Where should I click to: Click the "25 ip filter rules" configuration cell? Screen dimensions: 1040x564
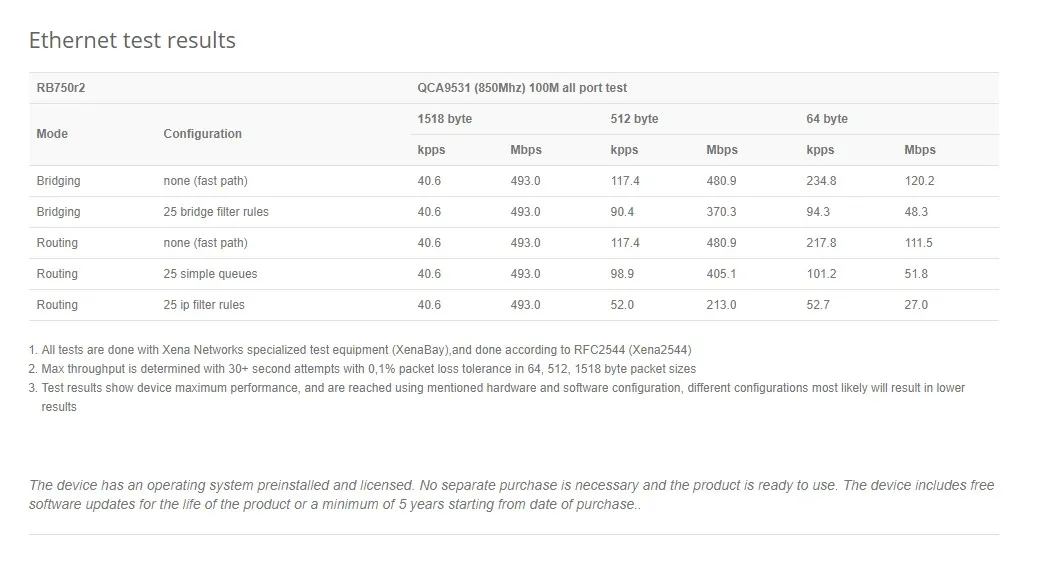click(204, 305)
